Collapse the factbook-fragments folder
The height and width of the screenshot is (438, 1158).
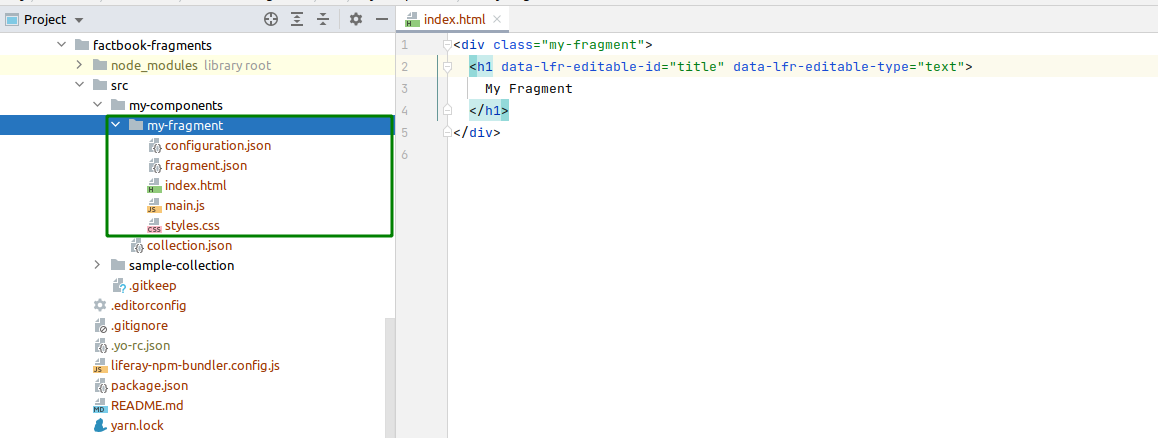point(61,46)
